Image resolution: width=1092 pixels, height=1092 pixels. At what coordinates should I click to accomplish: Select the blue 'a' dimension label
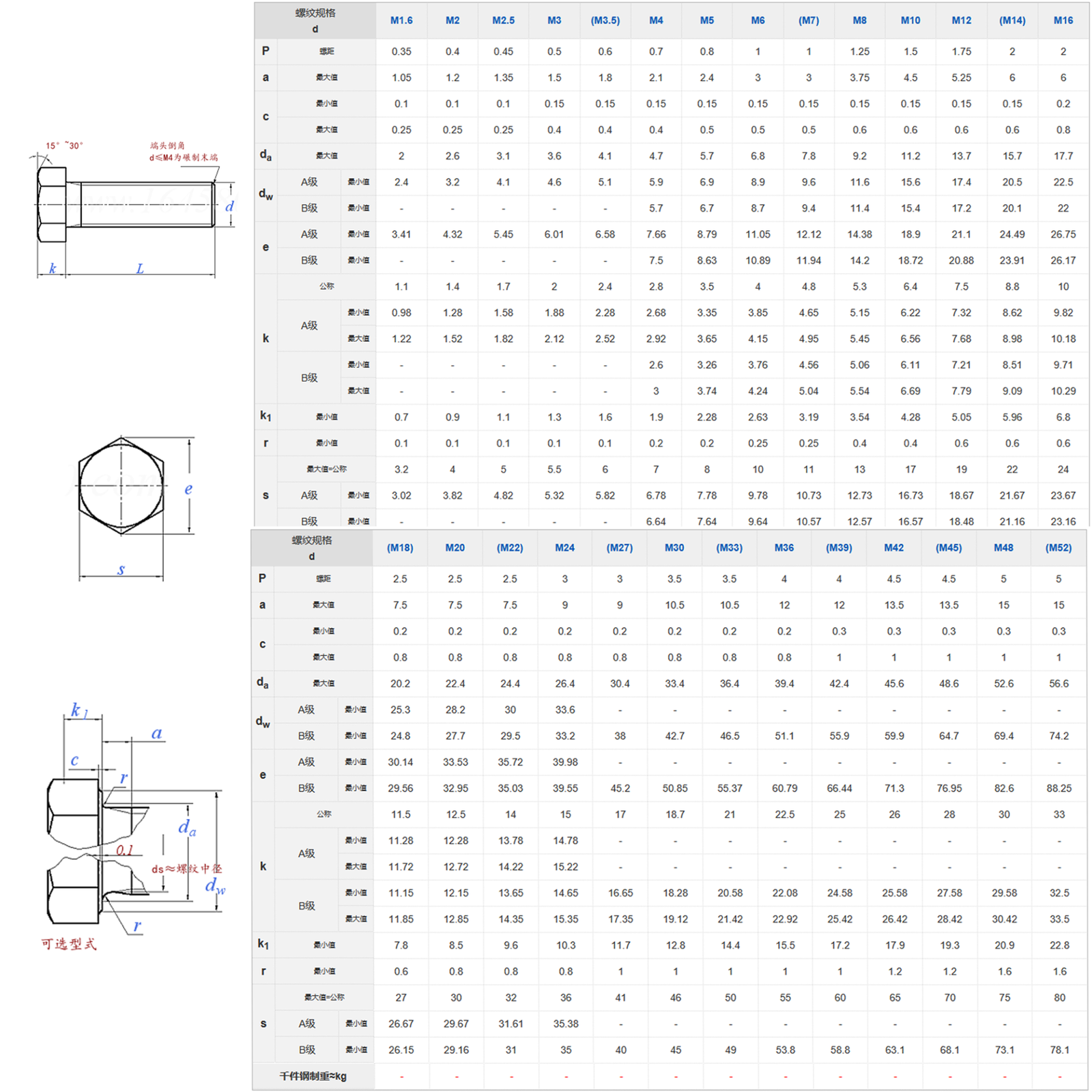pos(157,733)
